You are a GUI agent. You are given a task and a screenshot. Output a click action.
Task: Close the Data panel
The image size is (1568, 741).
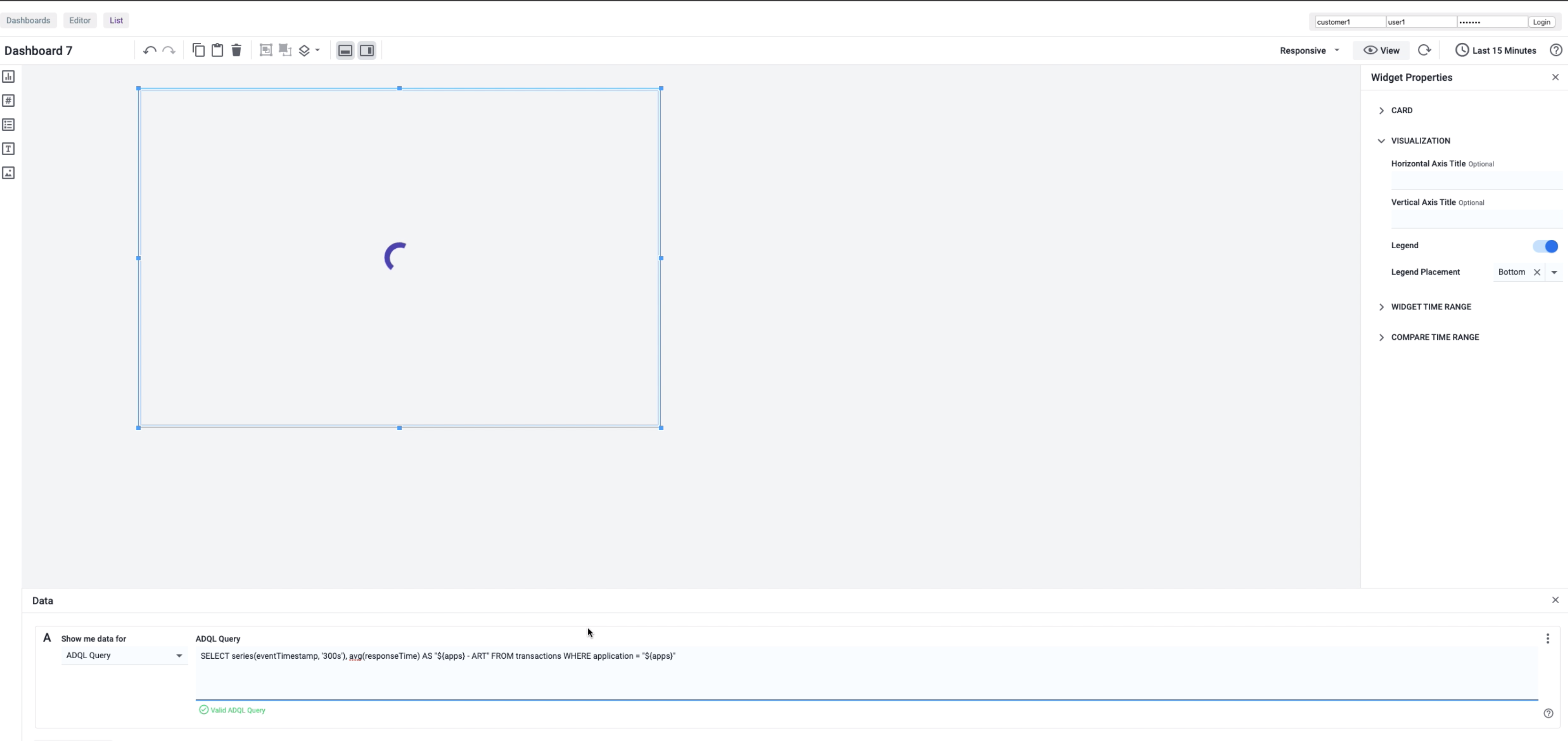coord(1555,600)
